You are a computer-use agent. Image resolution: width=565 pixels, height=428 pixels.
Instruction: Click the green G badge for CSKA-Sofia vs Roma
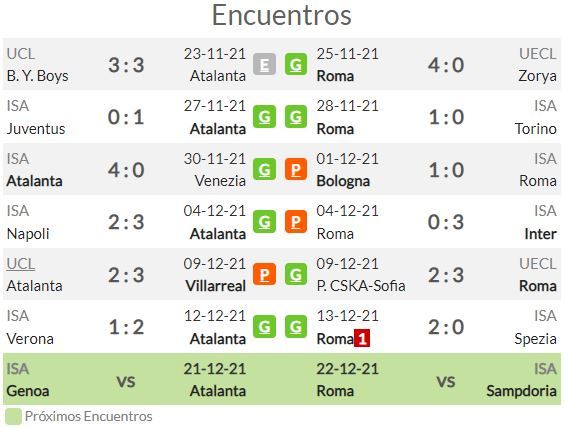coord(296,275)
